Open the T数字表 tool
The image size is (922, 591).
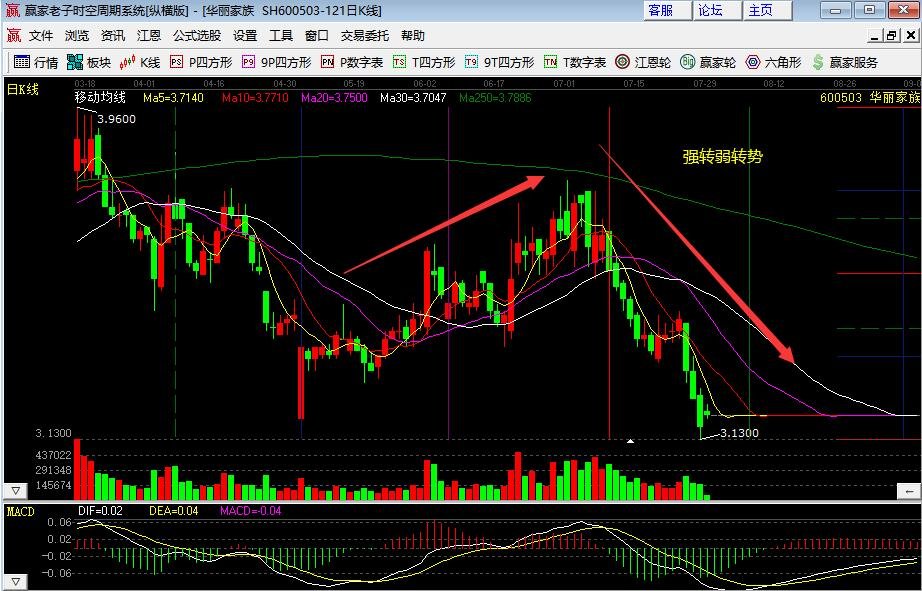[x=574, y=62]
